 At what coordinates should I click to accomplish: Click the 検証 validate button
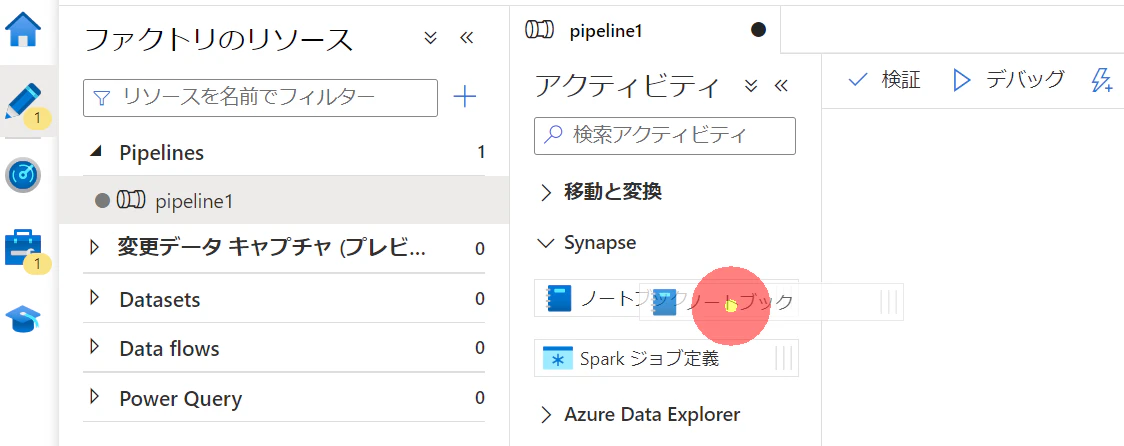click(884, 80)
